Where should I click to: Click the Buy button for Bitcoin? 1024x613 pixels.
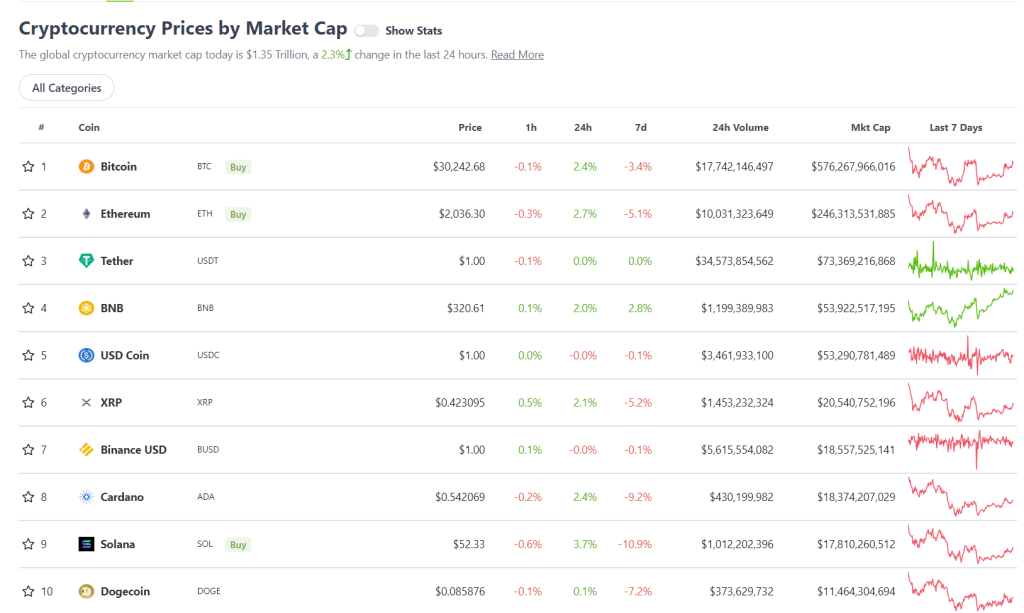238,167
